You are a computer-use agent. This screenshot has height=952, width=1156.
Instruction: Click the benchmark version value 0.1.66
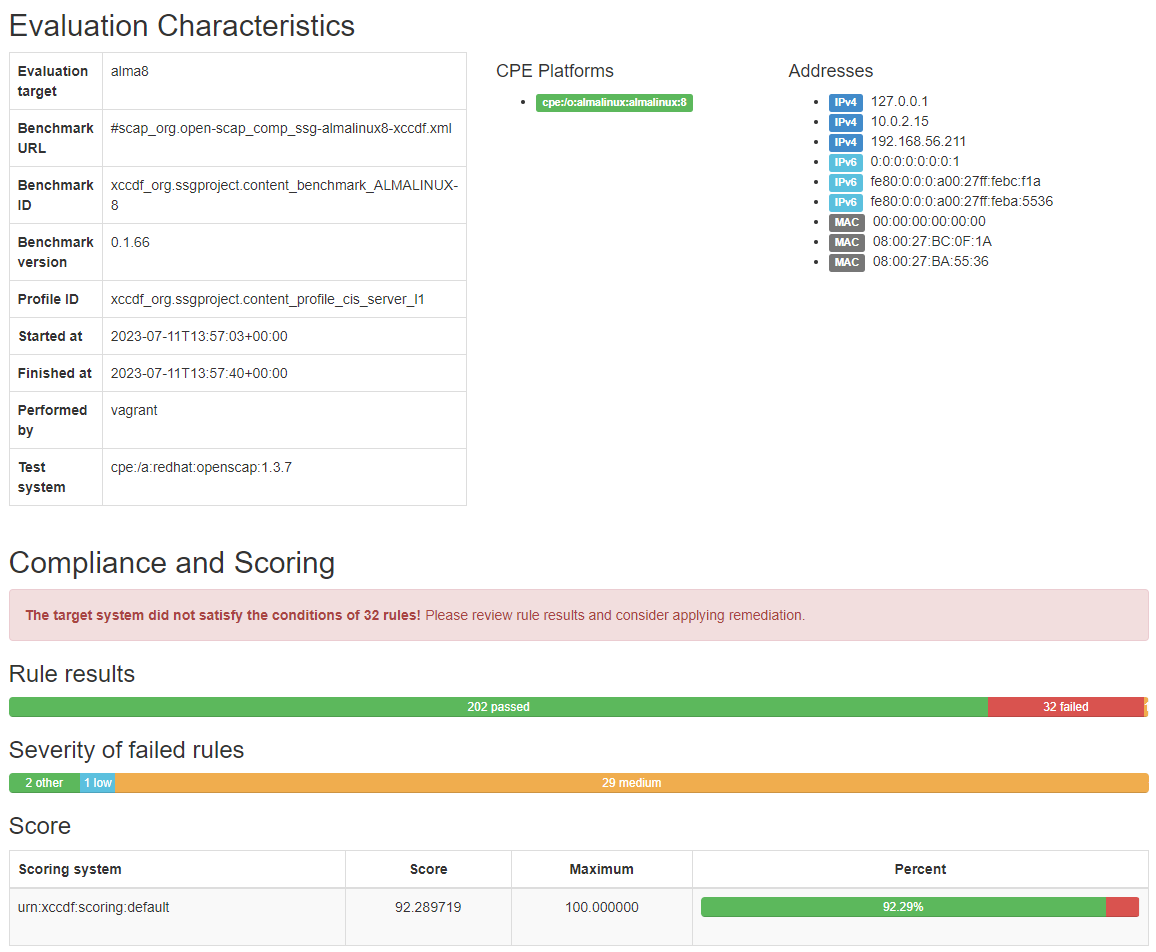[x=130, y=243]
